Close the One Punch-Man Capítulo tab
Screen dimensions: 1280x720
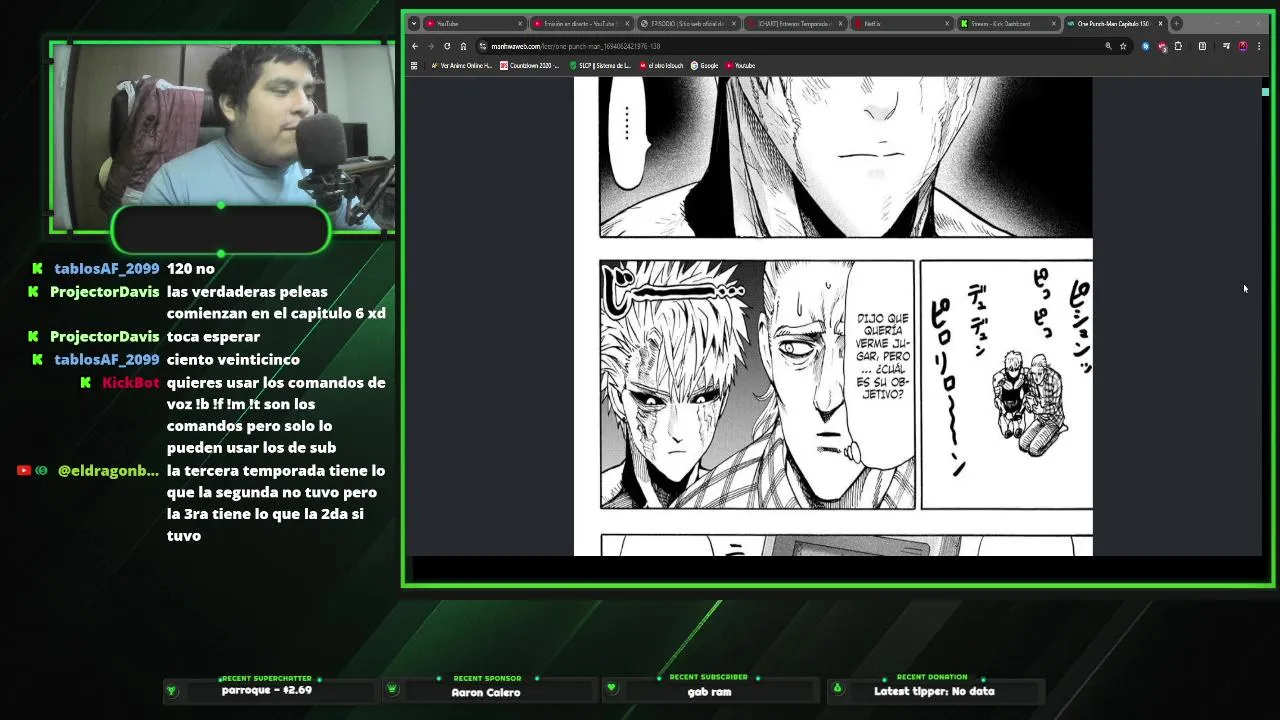(1160, 23)
